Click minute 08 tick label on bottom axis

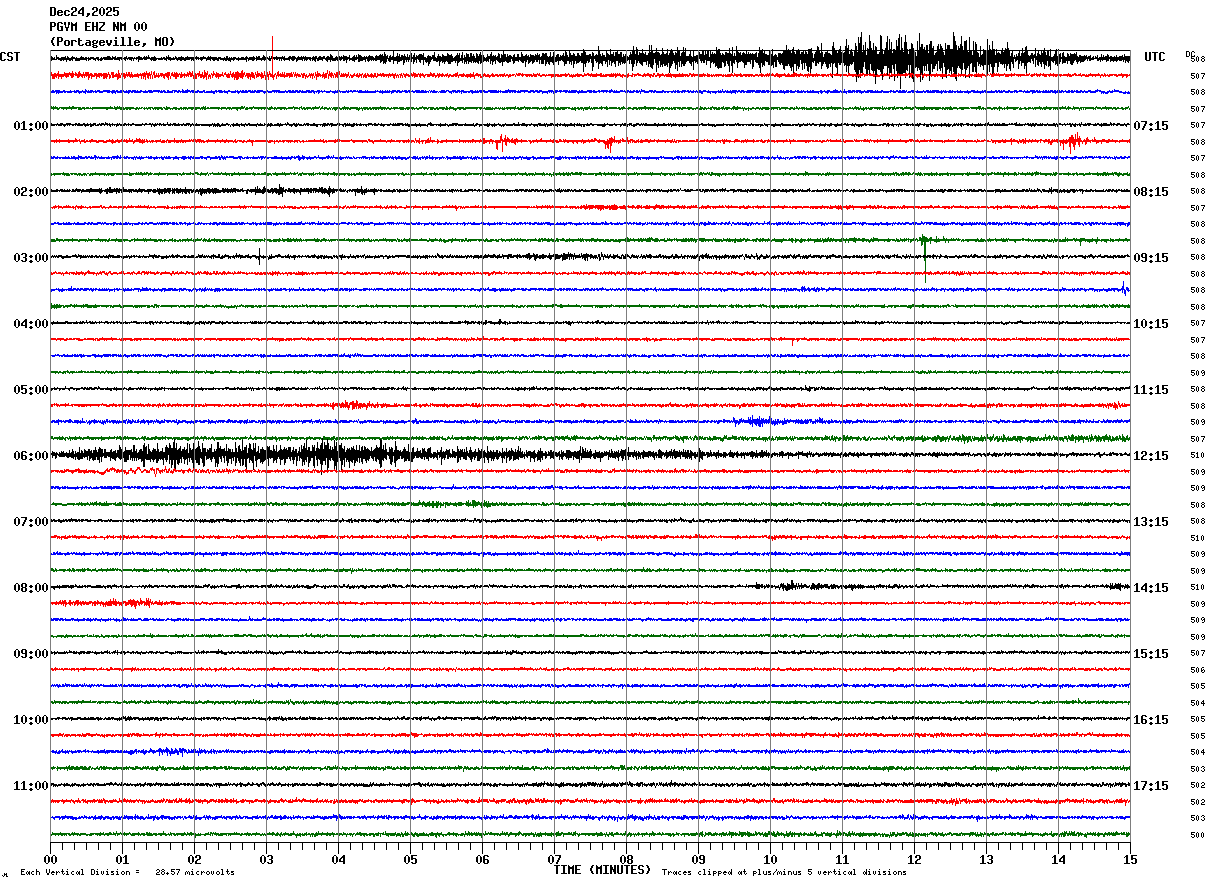626,859
